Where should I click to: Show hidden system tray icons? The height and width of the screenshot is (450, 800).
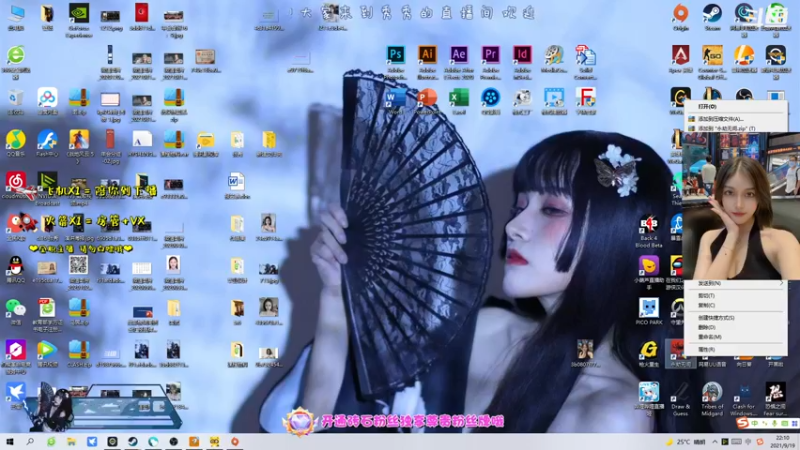715,442
